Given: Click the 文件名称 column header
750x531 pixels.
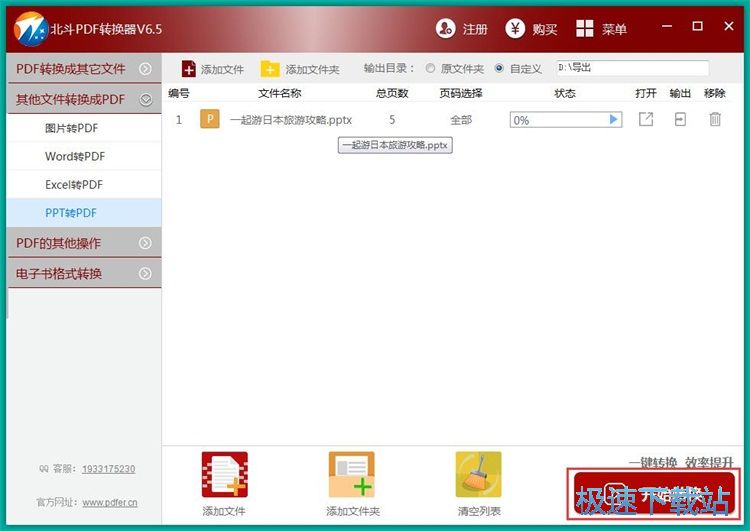Looking at the screenshot, I should click(x=280, y=93).
